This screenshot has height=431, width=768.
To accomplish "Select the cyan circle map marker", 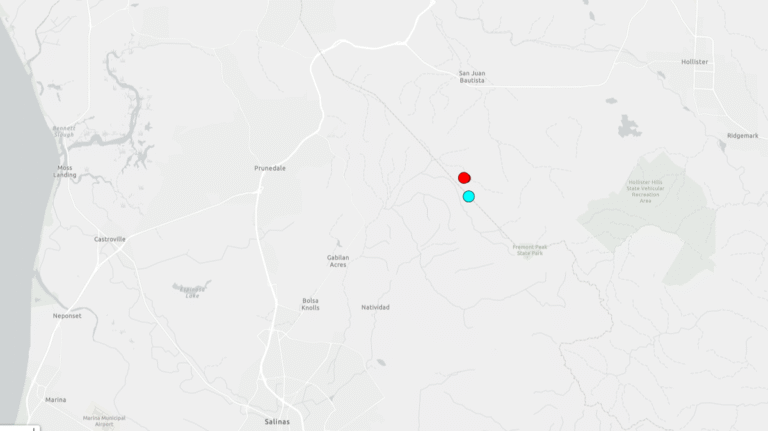I will pos(469,196).
